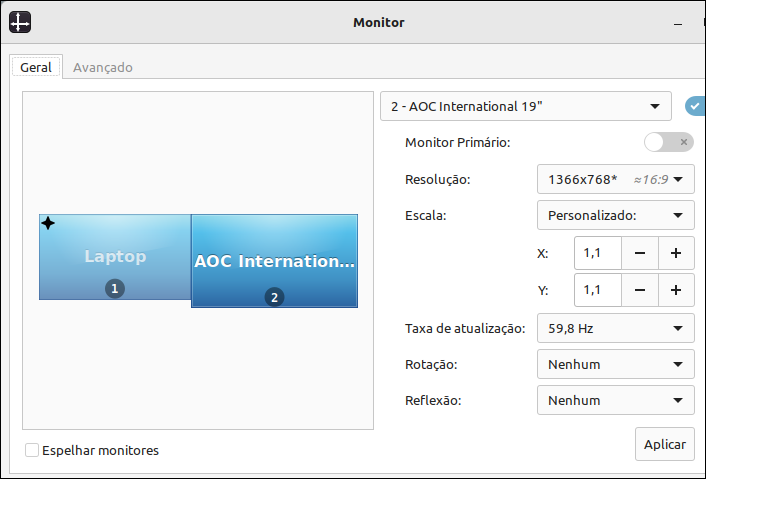The image size is (758, 531).
Task: Decrease the X scale value
Action: (x=640, y=253)
